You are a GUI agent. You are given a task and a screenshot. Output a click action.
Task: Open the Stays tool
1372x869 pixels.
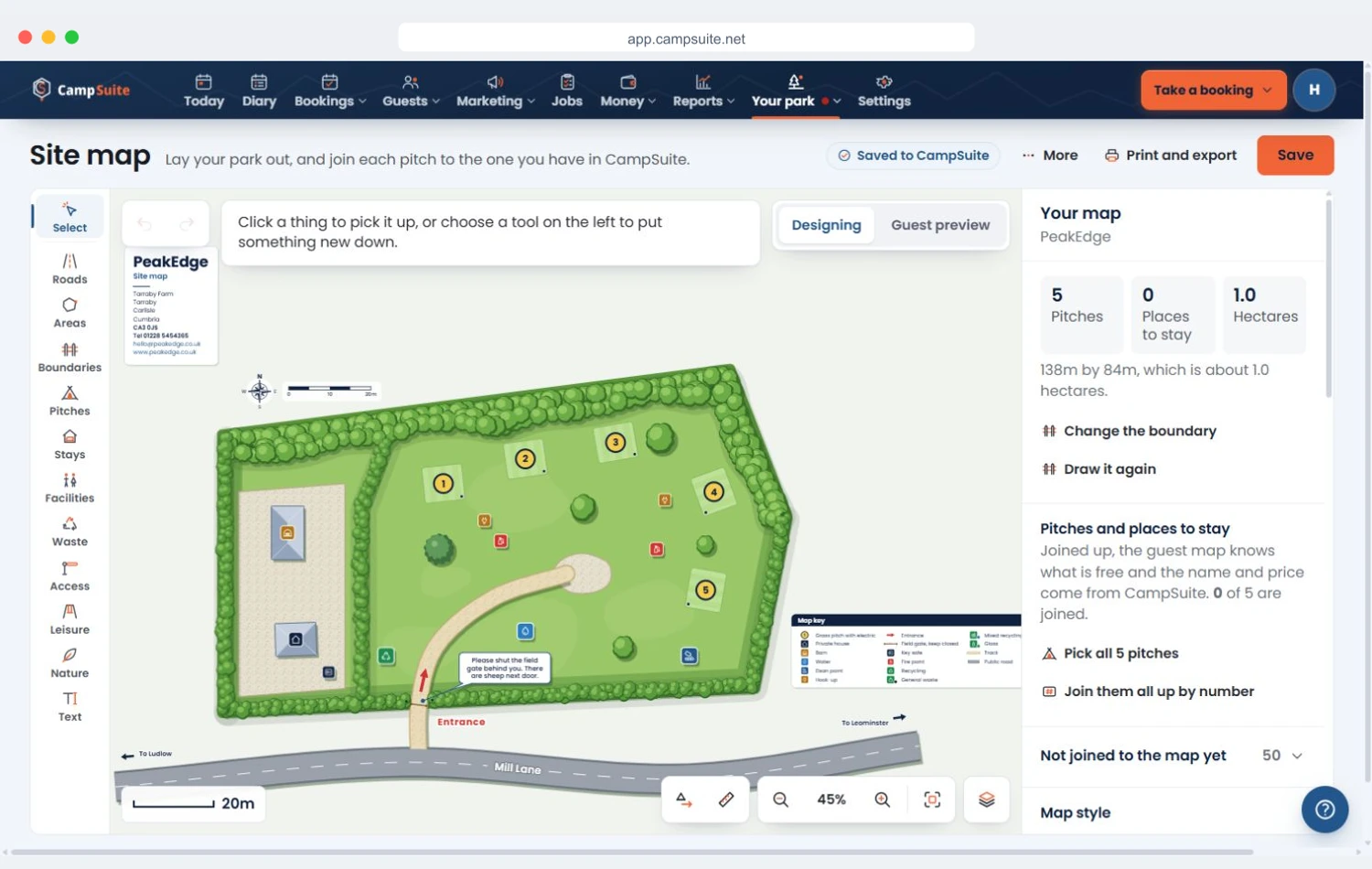tap(70, 445)
